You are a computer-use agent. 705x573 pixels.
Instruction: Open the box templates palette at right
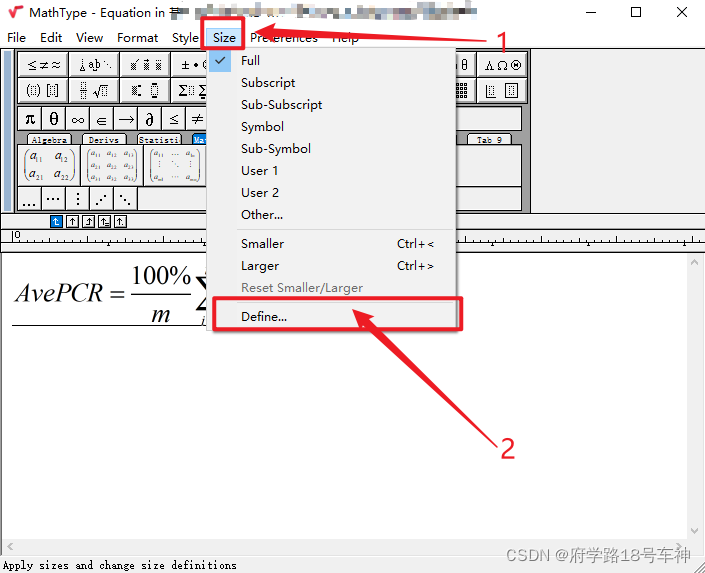tap(502, 90)
